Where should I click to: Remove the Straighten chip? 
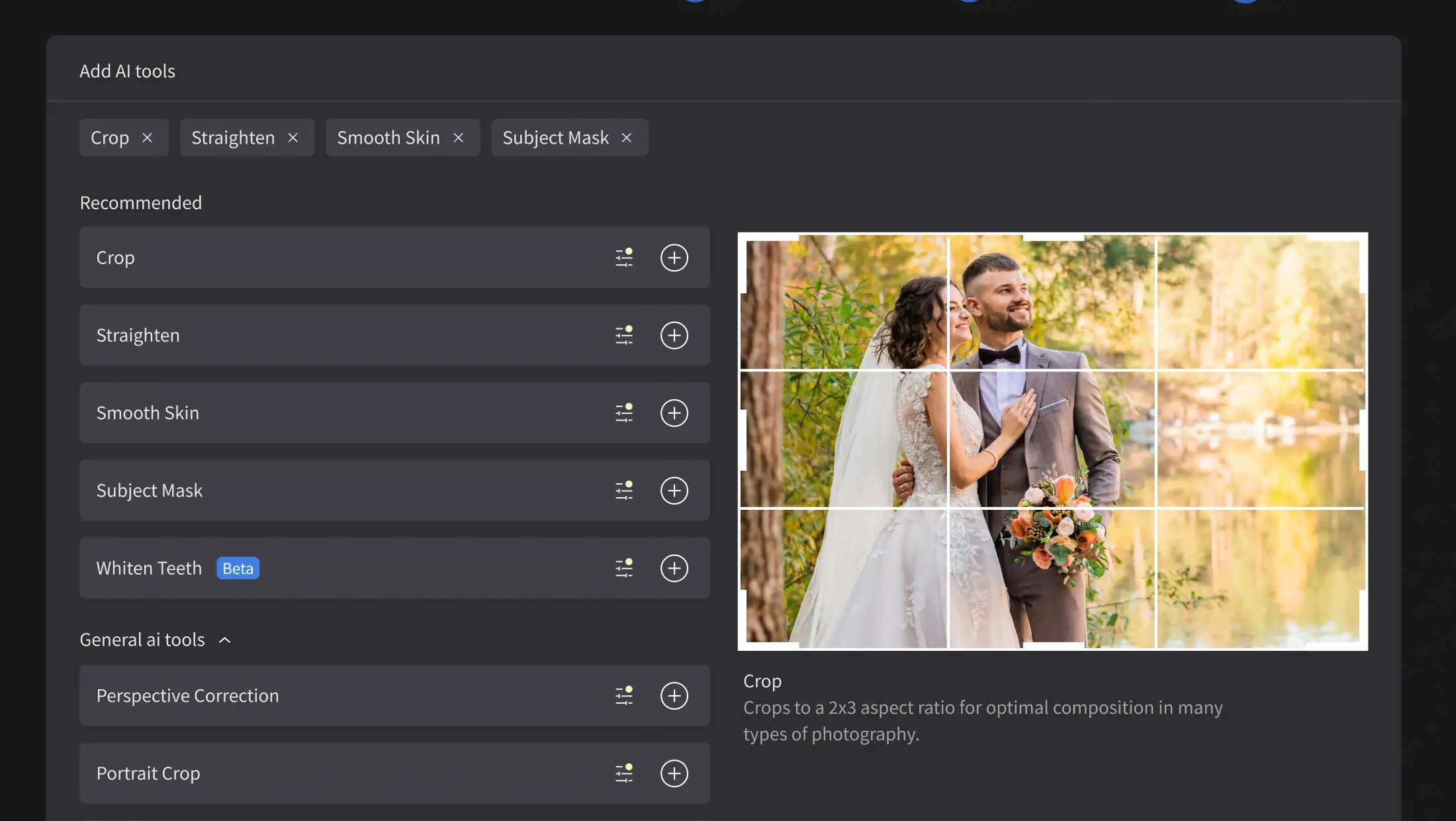293,138
